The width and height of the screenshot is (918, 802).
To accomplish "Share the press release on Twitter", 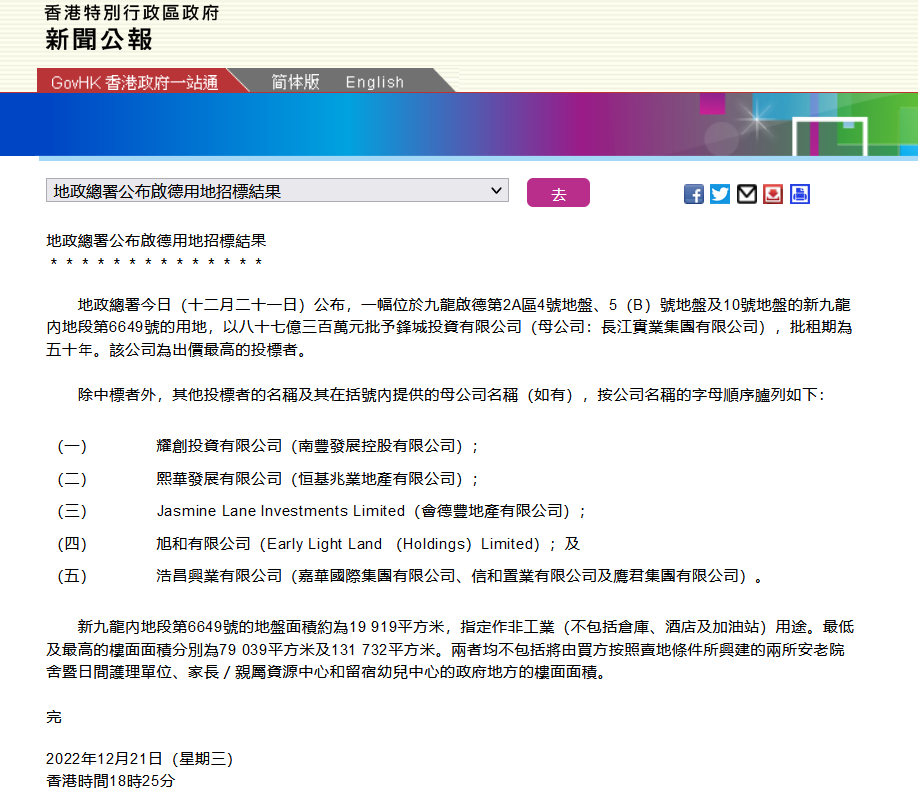I will (720, 194).
